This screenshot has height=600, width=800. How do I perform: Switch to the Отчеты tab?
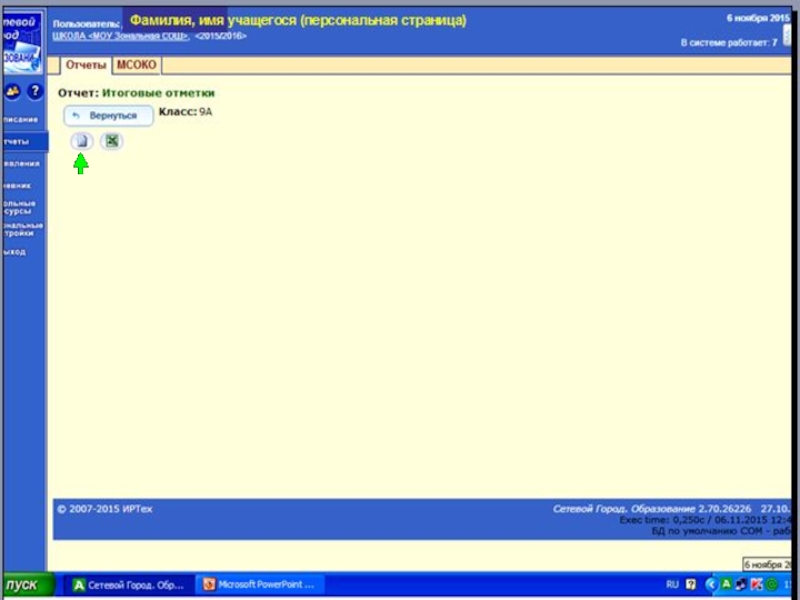pos(86,65)
